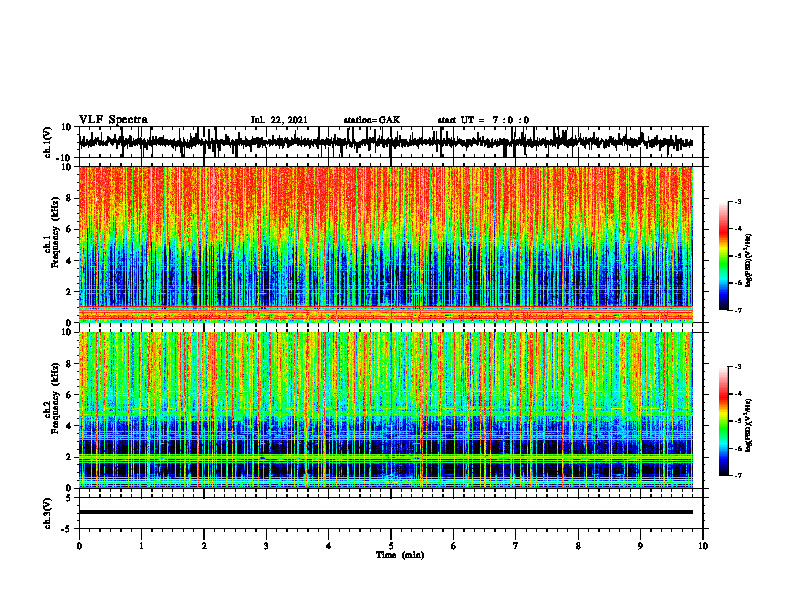Click the "-3" label on ch.1 color scale
The height and width of the screenshot is (612, 792).
point(738,201)
